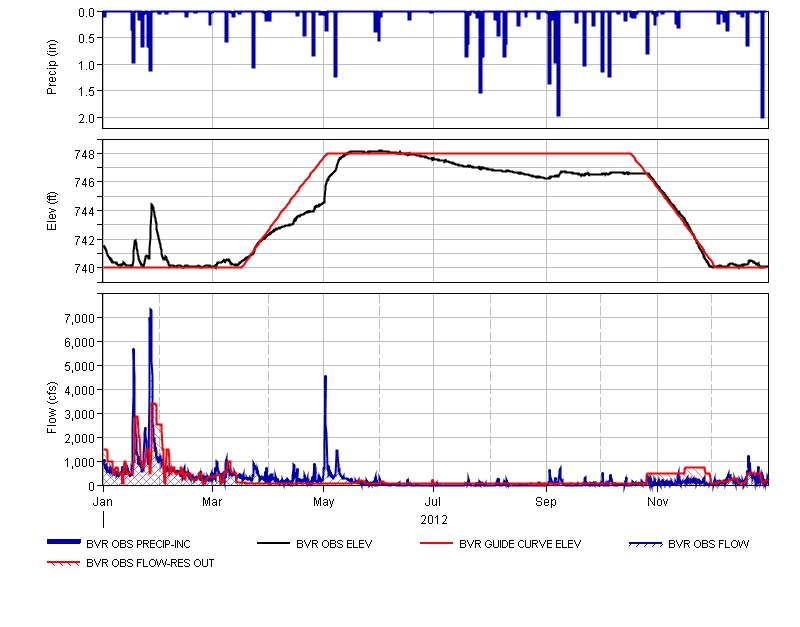Click the 742 elevation axis value

tap(85, 239)
